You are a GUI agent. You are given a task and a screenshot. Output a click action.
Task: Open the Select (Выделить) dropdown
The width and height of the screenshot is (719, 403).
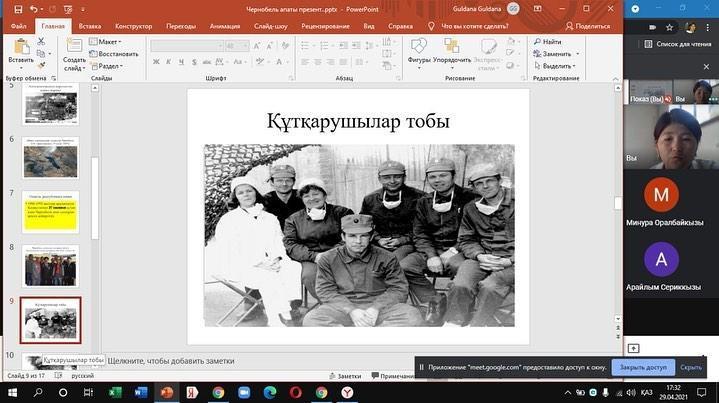click(556, 66)
